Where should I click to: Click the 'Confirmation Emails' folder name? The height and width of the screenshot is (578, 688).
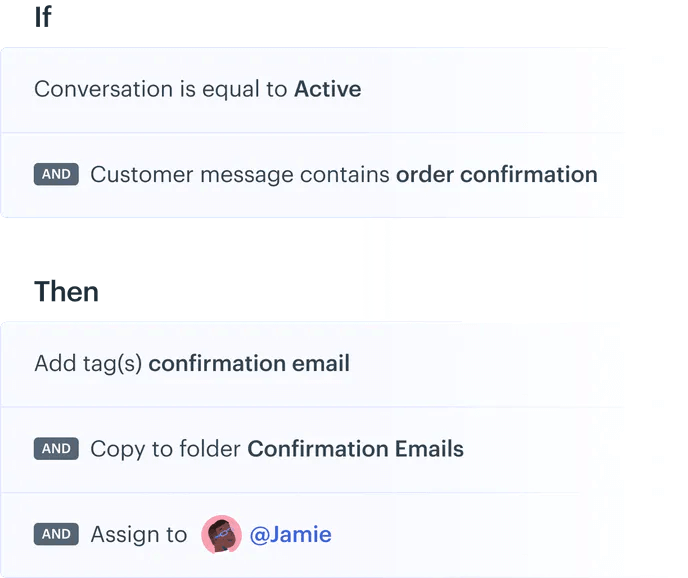click(x=355, y=449)
